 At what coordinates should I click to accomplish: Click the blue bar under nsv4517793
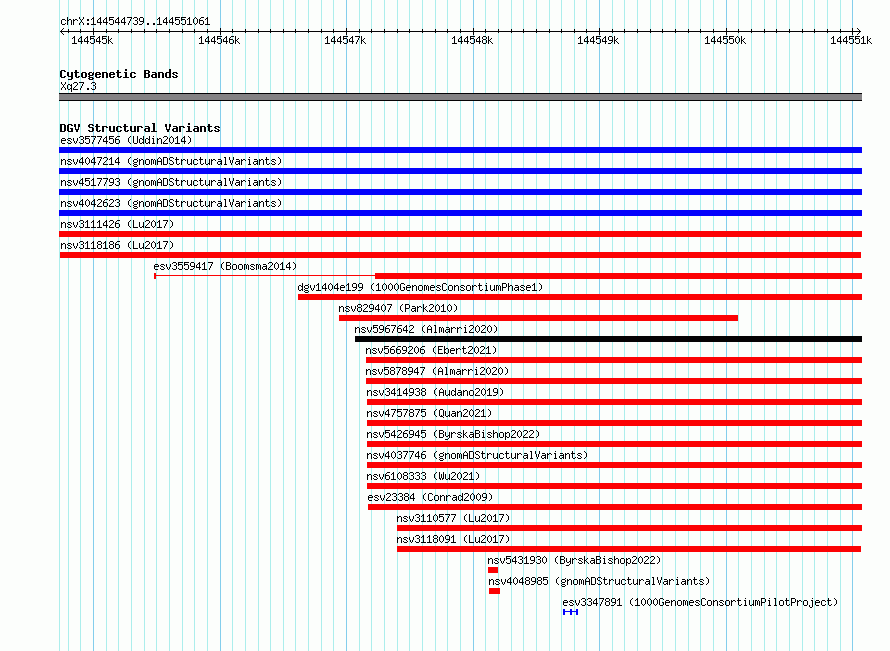460,192
